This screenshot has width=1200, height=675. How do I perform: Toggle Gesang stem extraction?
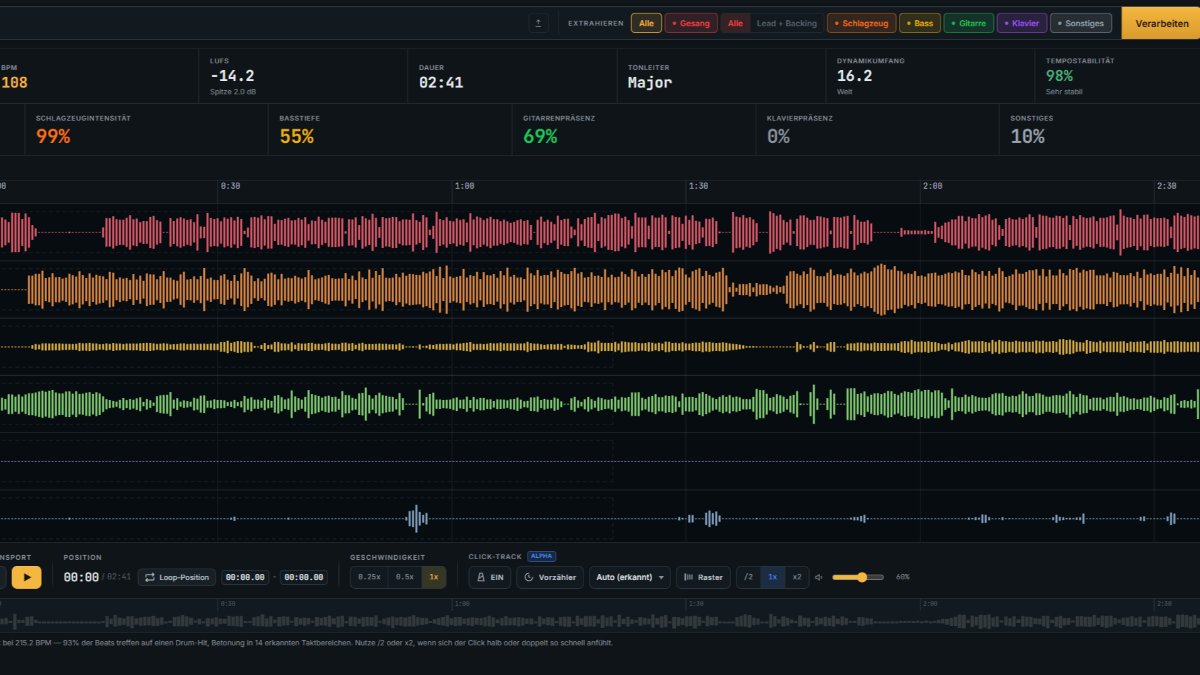[691, 23]
